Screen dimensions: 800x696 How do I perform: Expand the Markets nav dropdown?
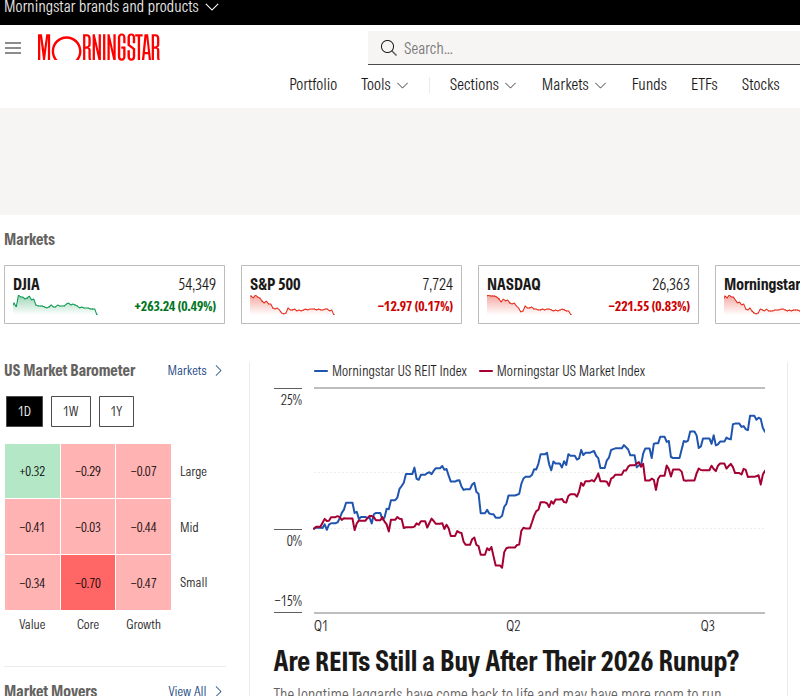click(x=574, y=84)
